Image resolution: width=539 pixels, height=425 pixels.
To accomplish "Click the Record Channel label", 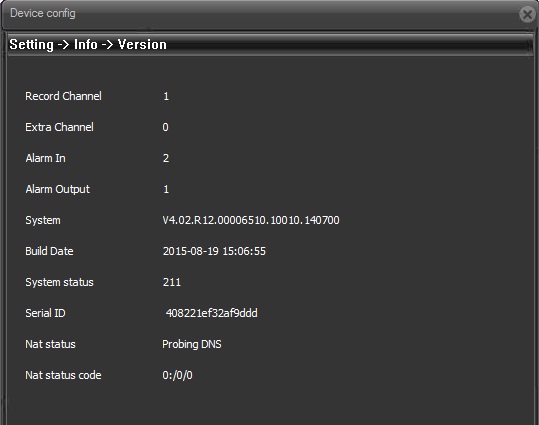I will click(x=63, y=96).
